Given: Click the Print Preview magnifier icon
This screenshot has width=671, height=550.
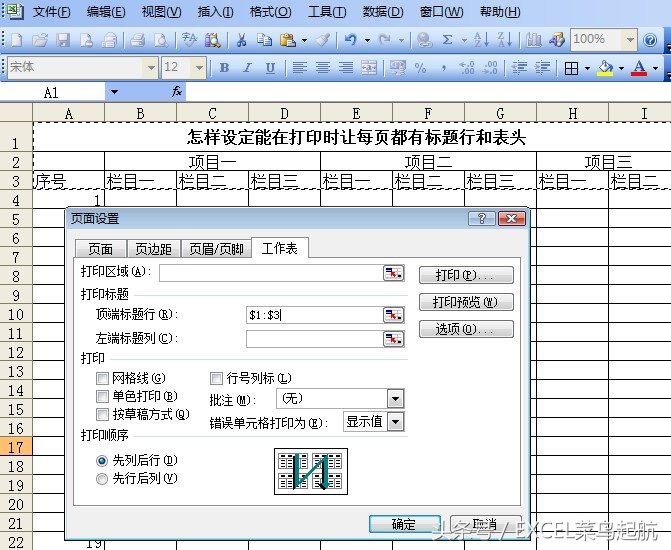Looking at the screenshot, I should pyautogui.click(x=160, y=40).
